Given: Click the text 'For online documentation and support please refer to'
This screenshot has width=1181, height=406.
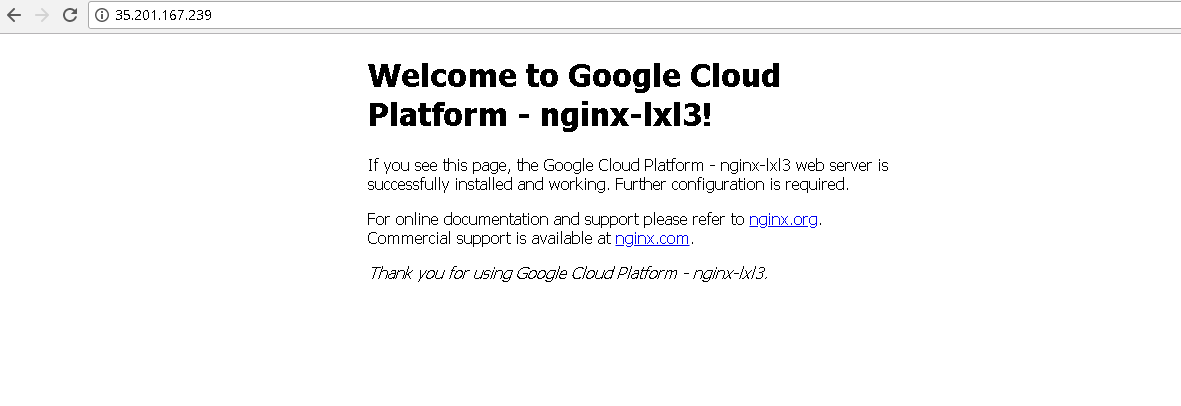Looking at the screenshot, I should (x=556, y=219).
